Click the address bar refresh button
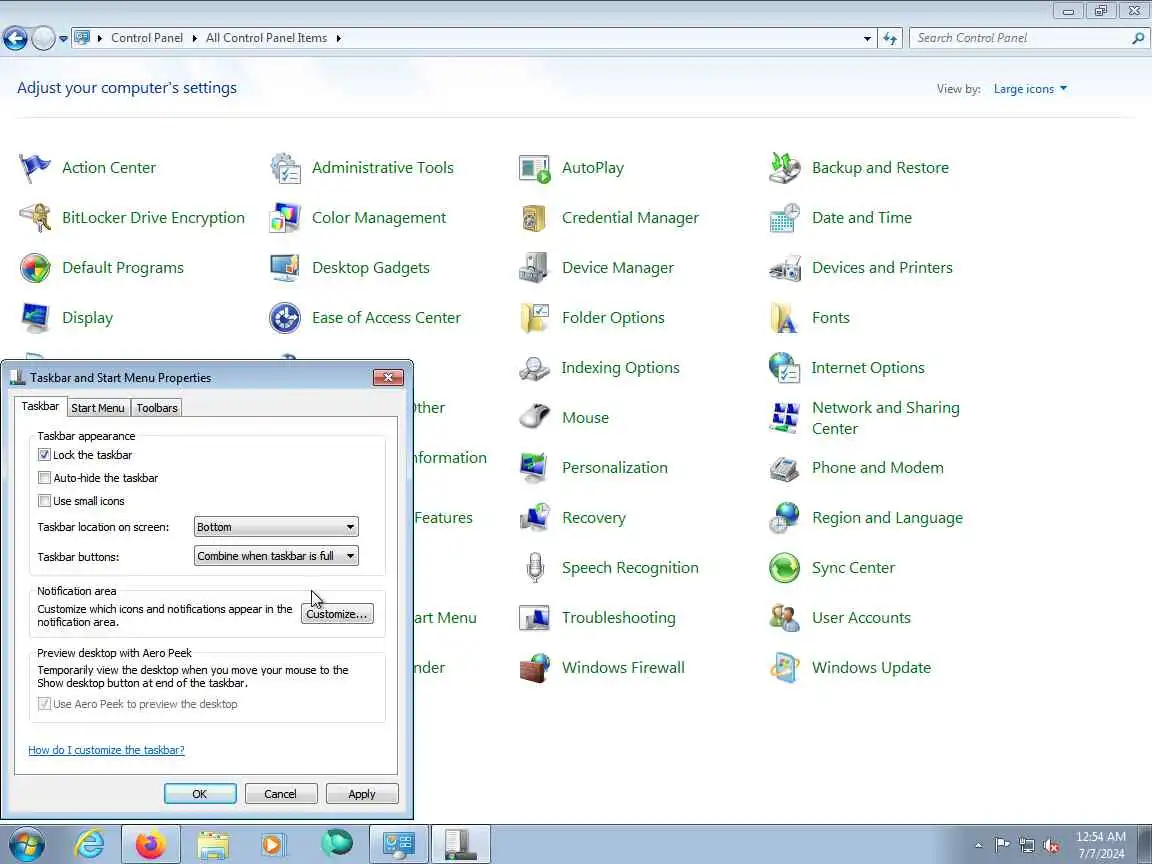Screen dimensions: 1152x864 (890, 38)
